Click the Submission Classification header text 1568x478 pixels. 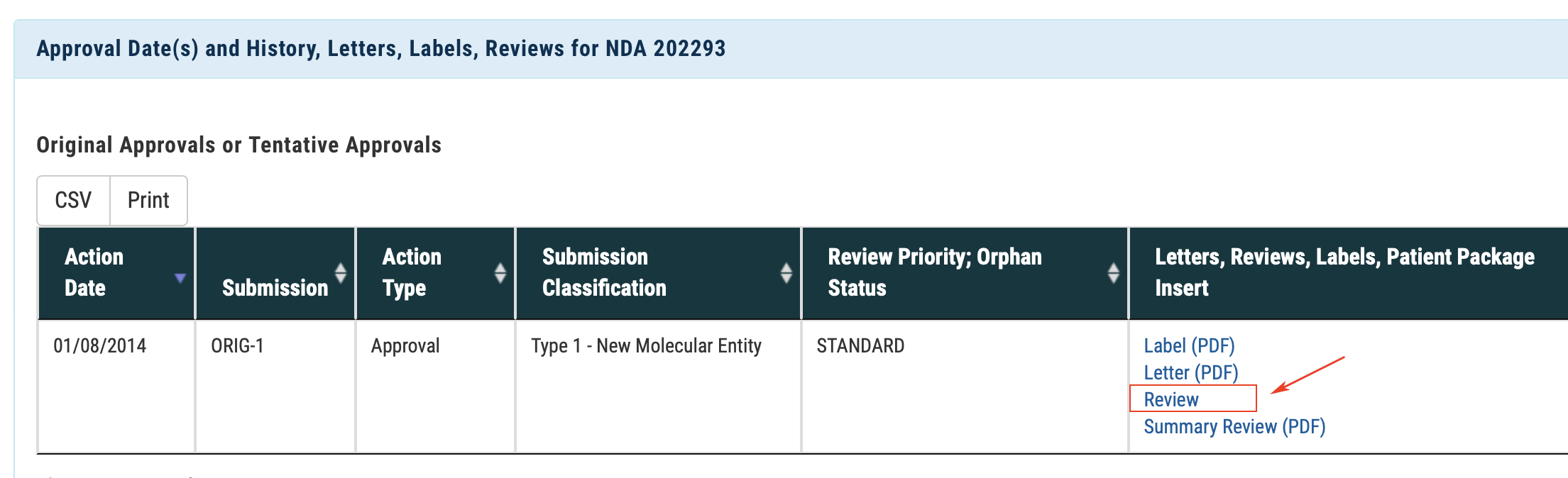point(604,272)
